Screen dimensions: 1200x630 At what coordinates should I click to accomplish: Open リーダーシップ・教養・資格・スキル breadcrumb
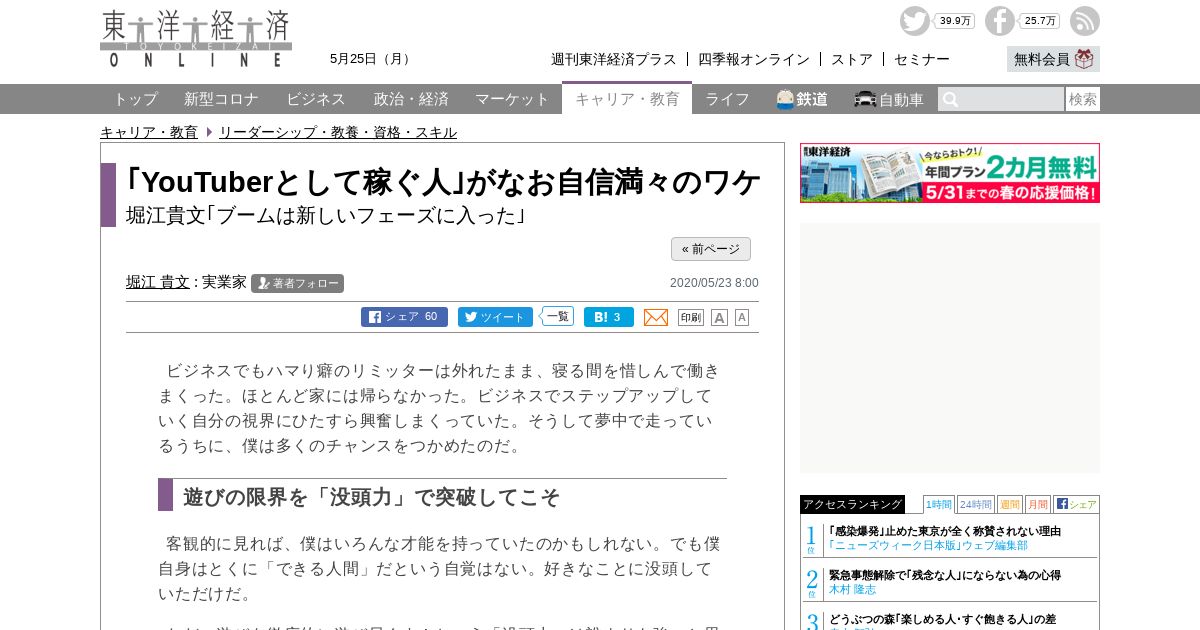(x=338, y=132)
